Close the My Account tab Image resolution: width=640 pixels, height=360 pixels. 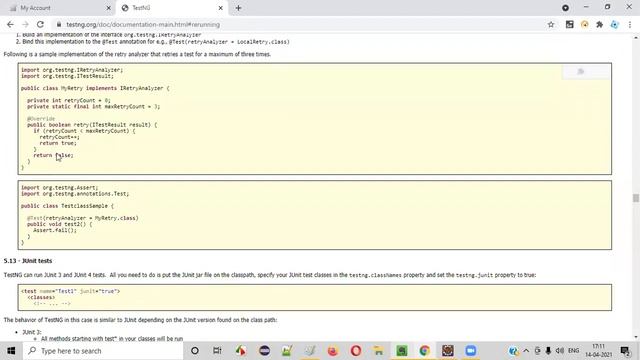pos(109,8)
